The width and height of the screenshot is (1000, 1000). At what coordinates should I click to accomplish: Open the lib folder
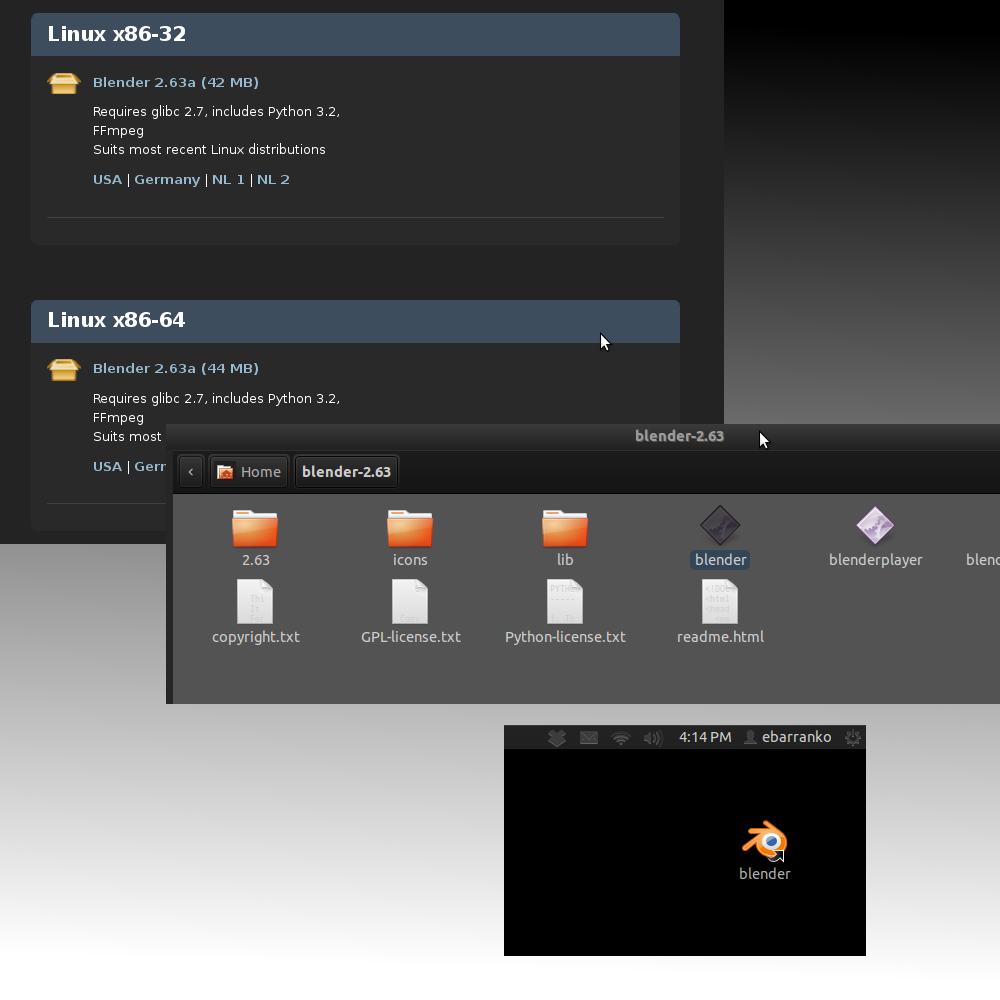565,528
